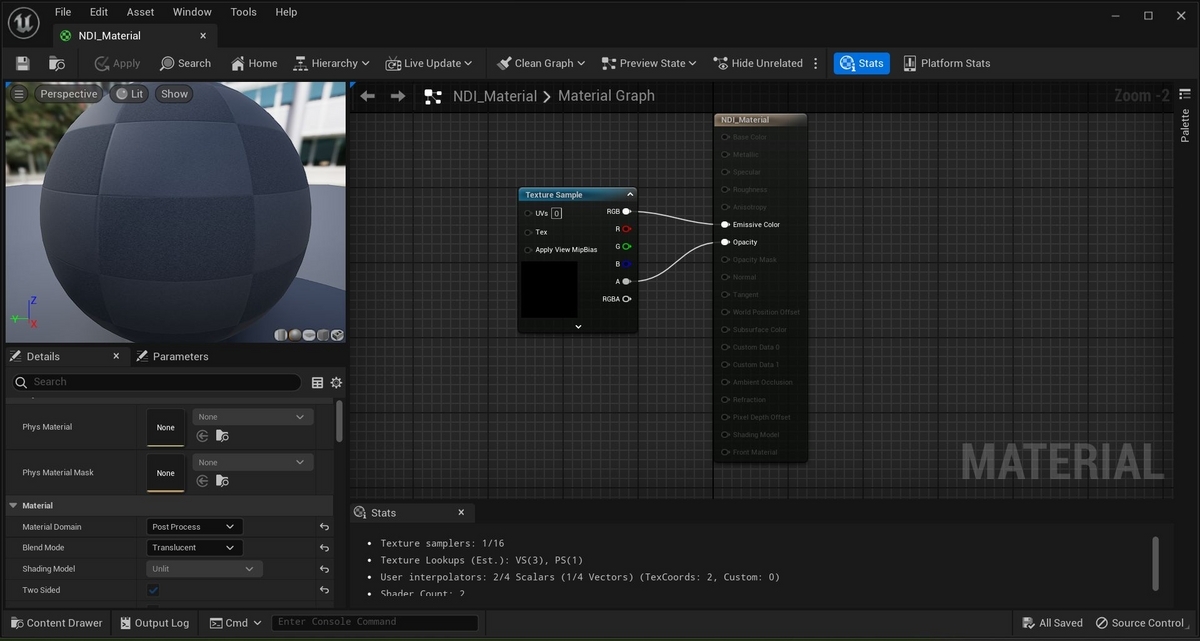Click the Platform Stats button
This screenshot has height=641, width=1200.
point(947,63)
